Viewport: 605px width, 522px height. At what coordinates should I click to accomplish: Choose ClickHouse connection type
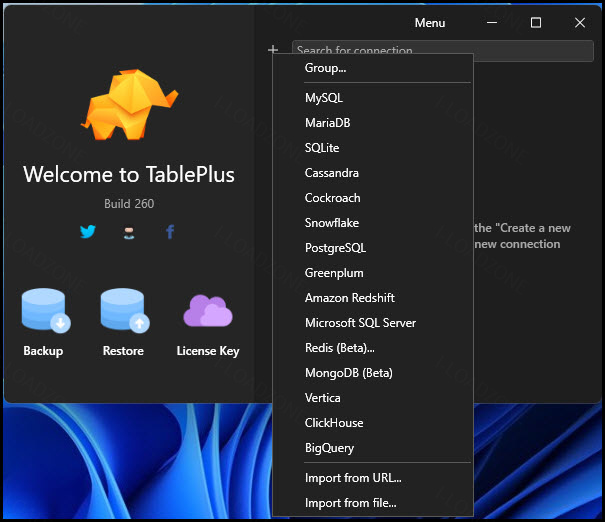[373, 423]
